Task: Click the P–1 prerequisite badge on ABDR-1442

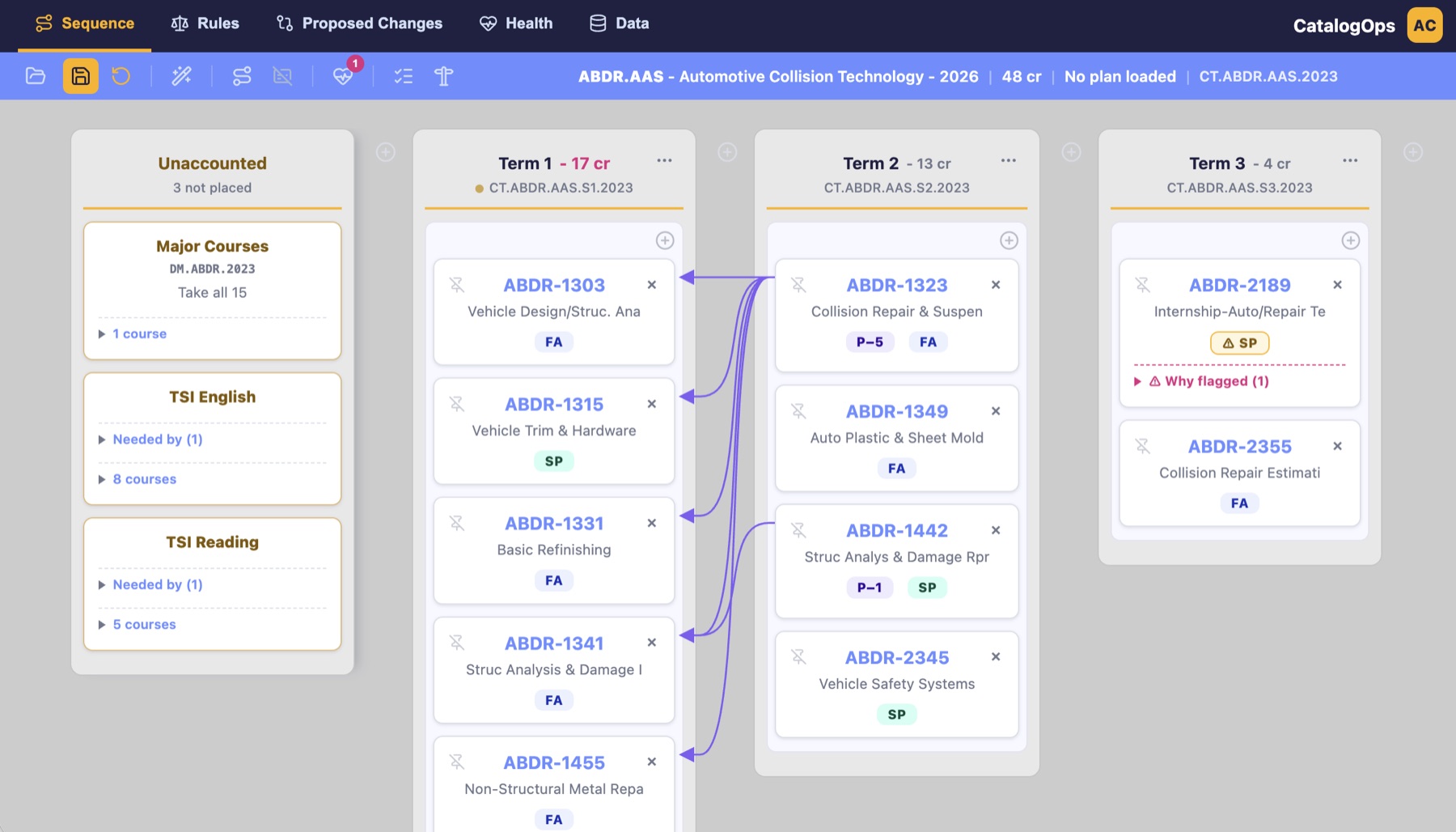Action: point(870,588)
